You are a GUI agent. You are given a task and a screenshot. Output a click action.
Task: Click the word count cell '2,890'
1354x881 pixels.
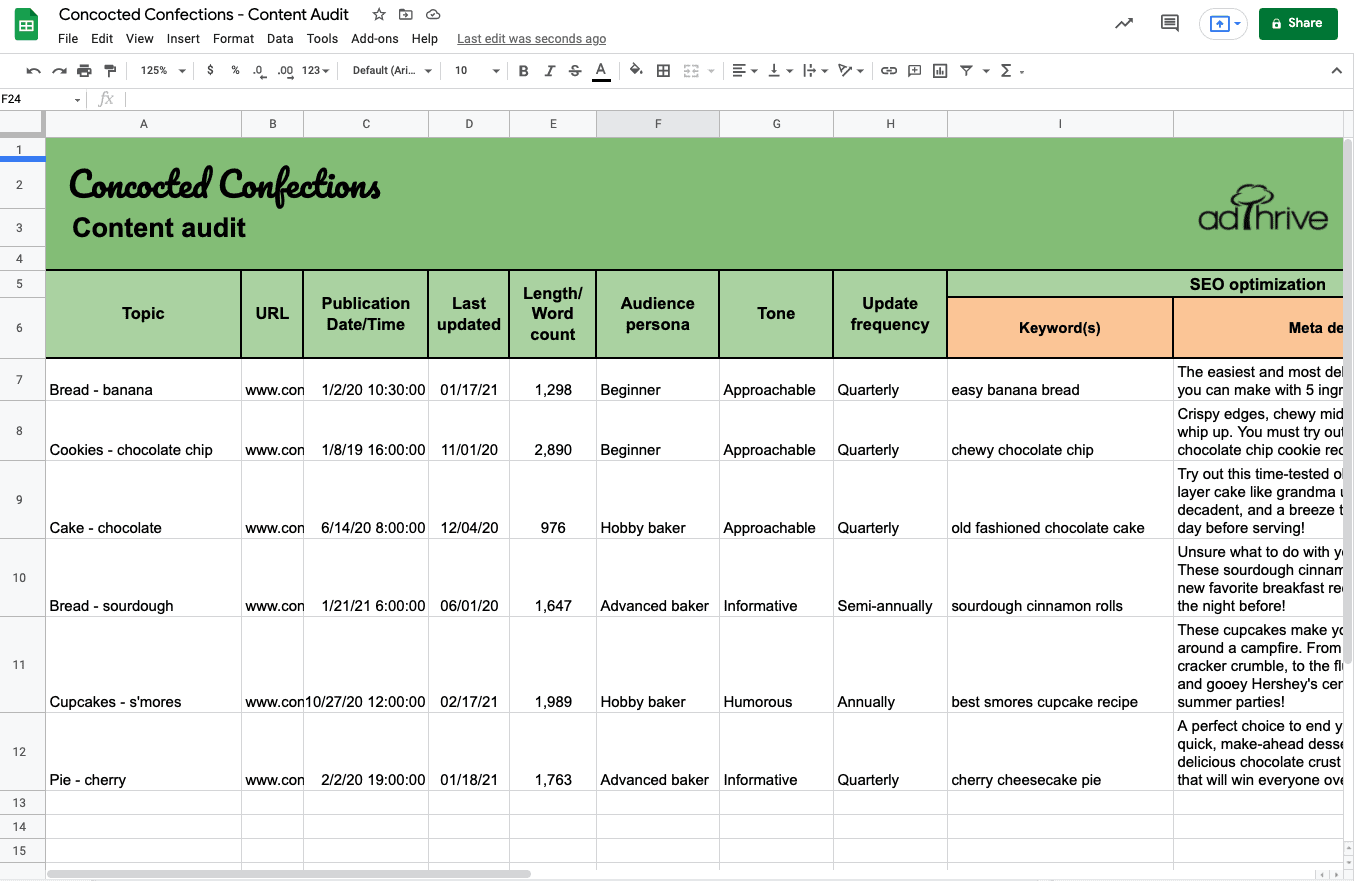553,431
